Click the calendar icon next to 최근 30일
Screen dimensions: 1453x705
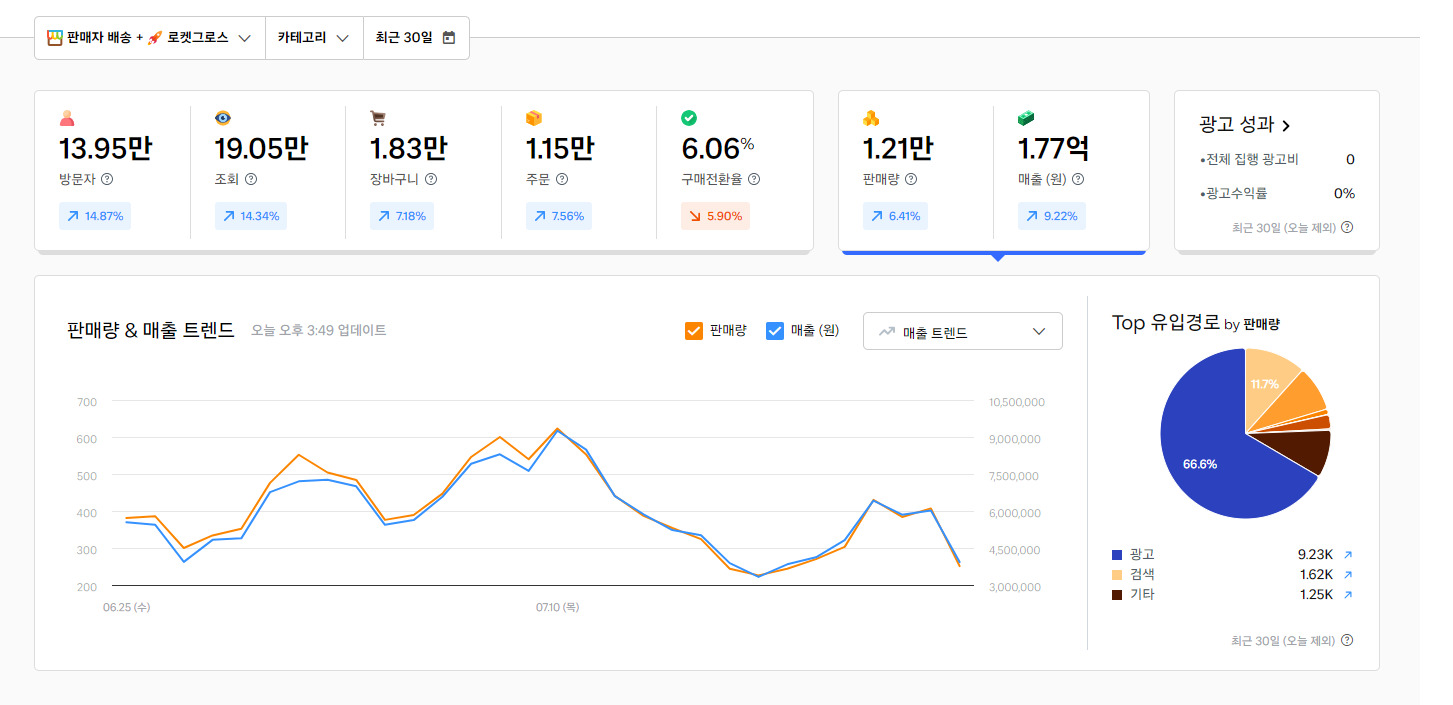point(449,38)
